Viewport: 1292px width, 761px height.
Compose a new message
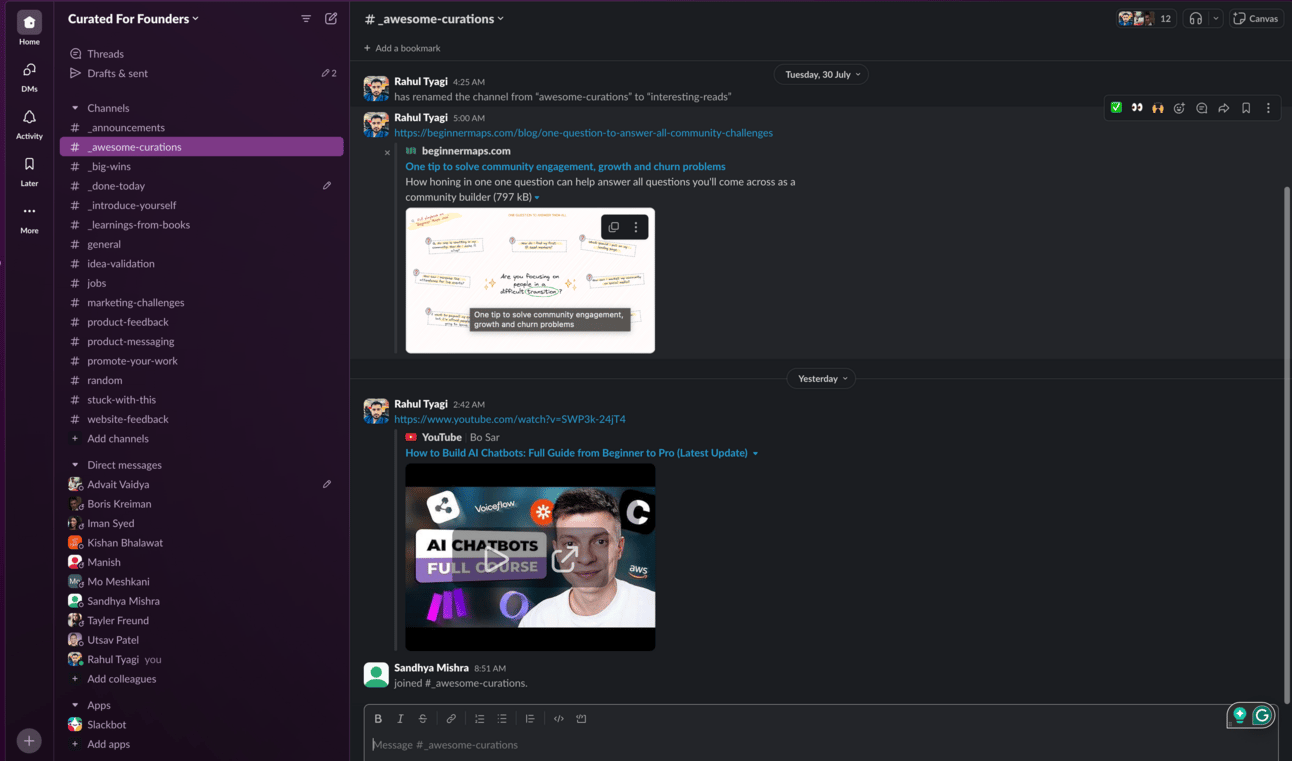click(x=331, y=19)
